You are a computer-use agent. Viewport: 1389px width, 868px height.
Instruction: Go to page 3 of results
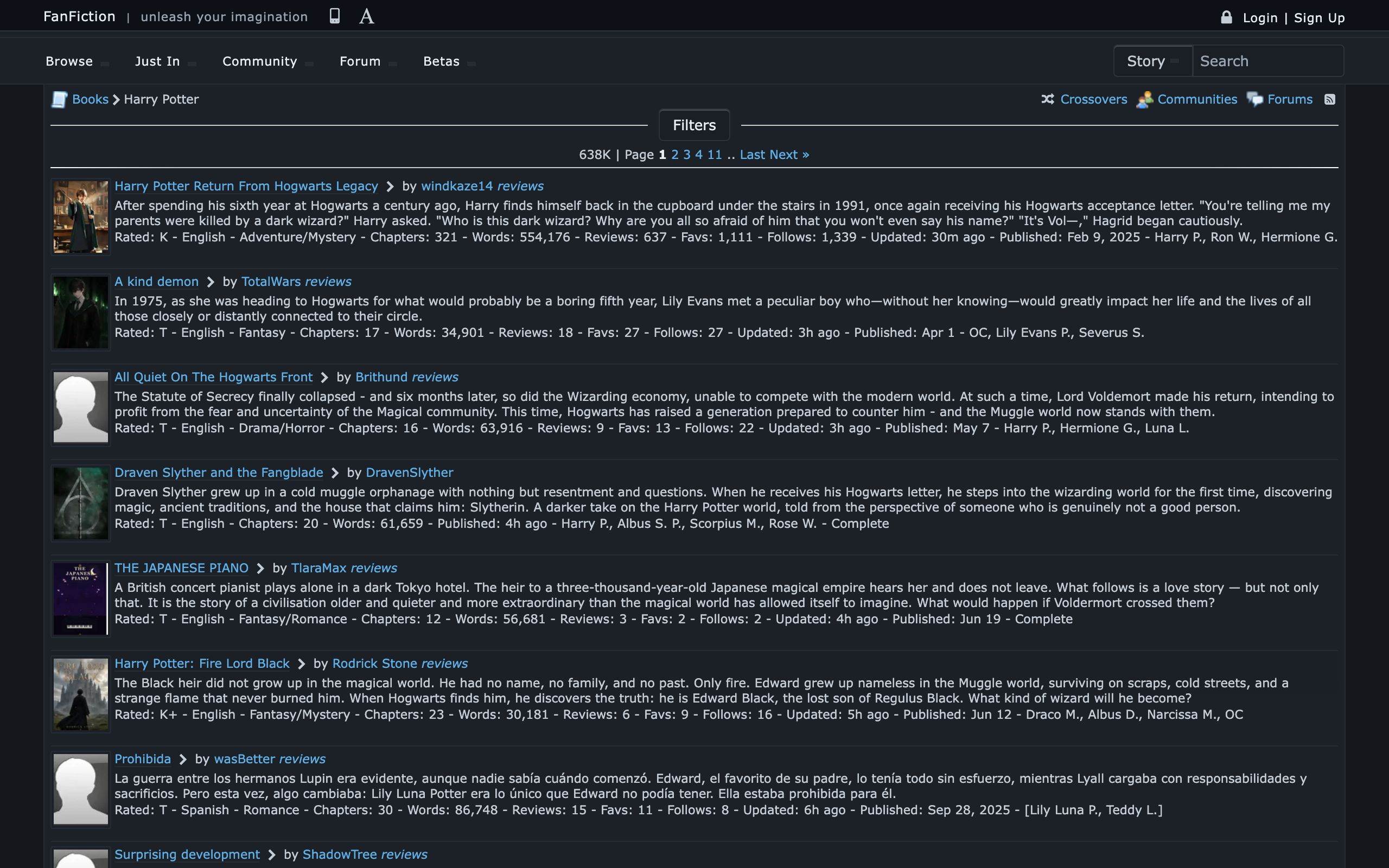(687, 155)
